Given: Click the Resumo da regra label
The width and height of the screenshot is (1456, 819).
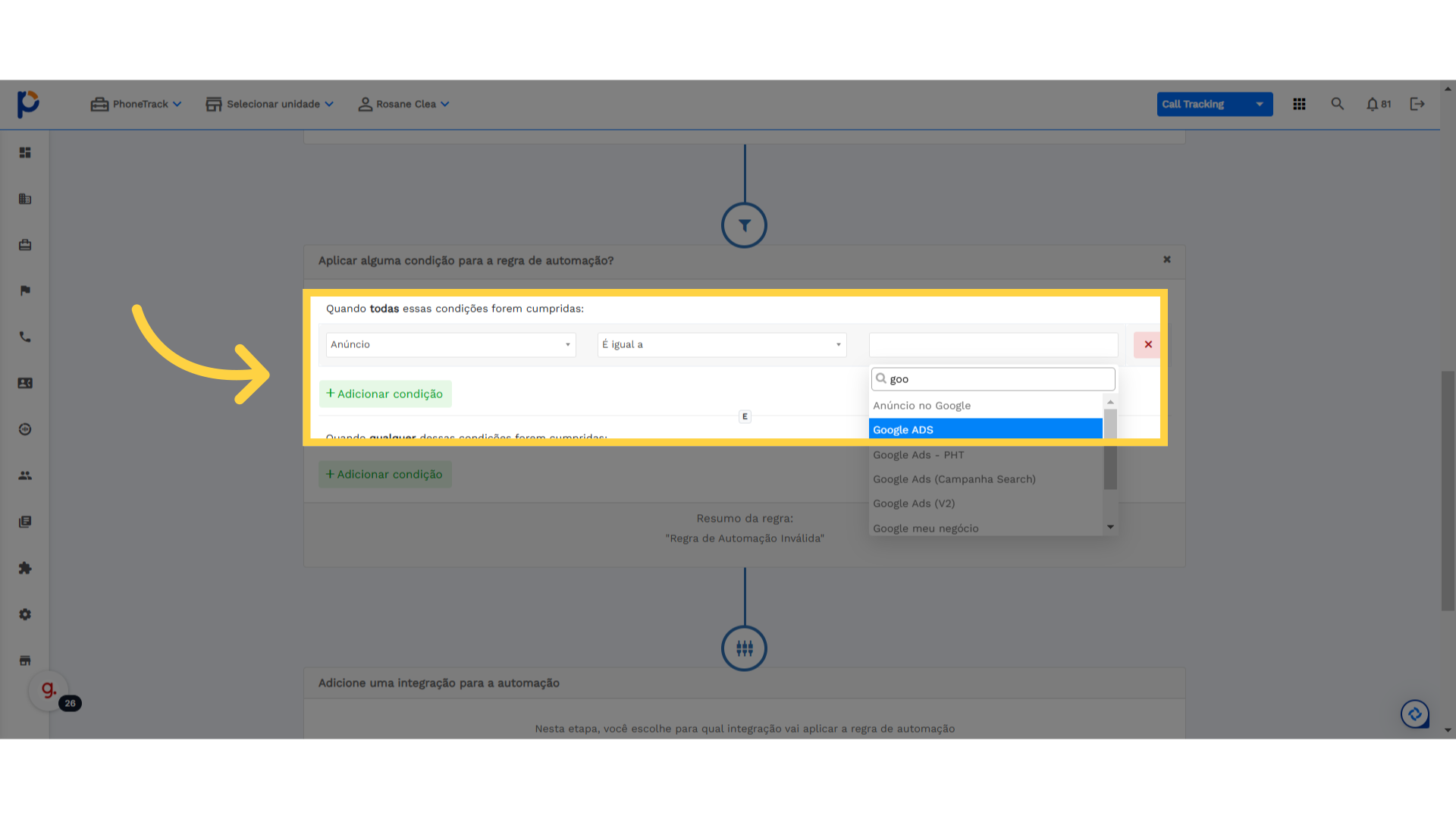Looking at the screenshot, I should [x=745, y=519].
